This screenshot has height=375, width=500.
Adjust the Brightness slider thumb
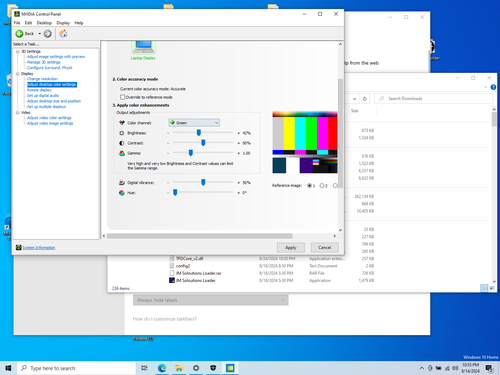(x=199, y=133)
